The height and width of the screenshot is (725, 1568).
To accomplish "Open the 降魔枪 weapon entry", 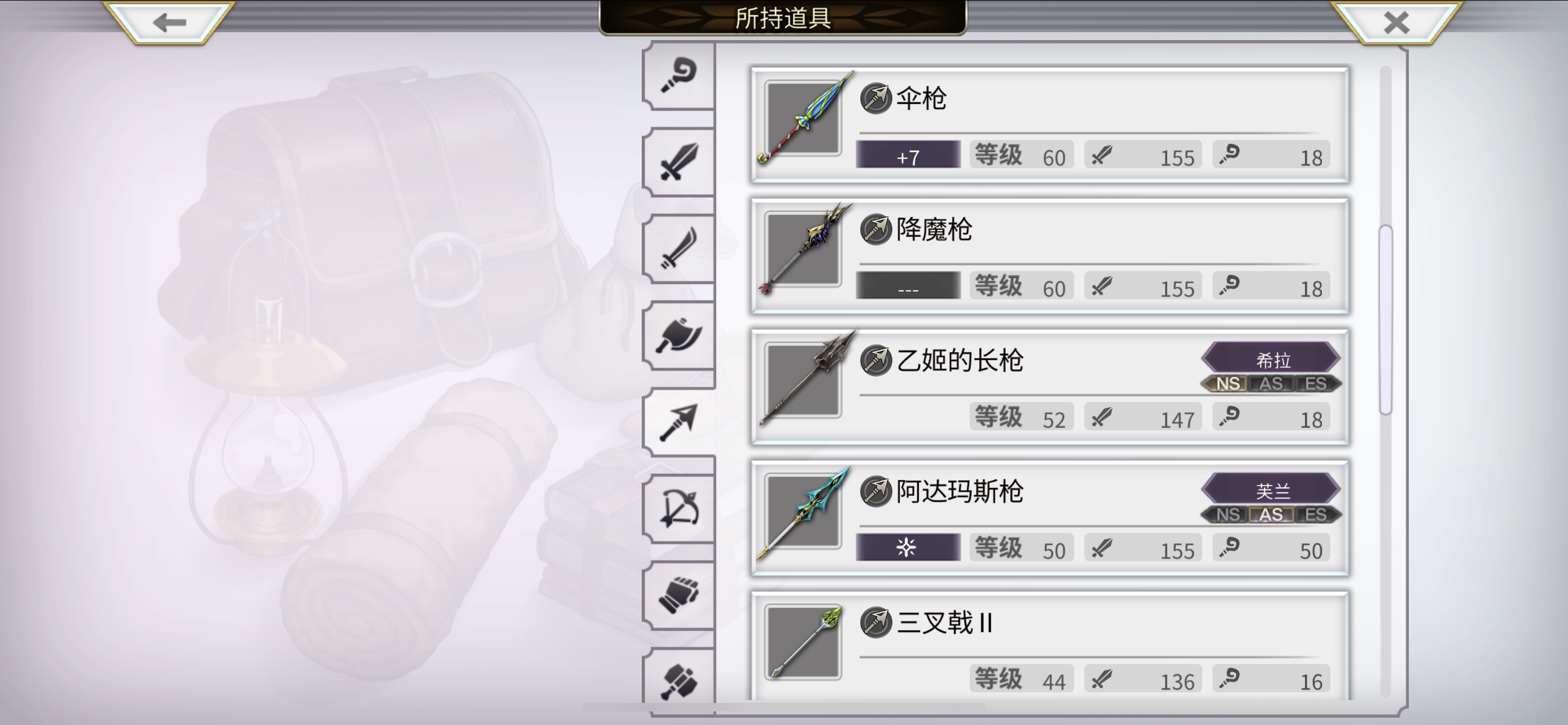I will point(1050,256).
